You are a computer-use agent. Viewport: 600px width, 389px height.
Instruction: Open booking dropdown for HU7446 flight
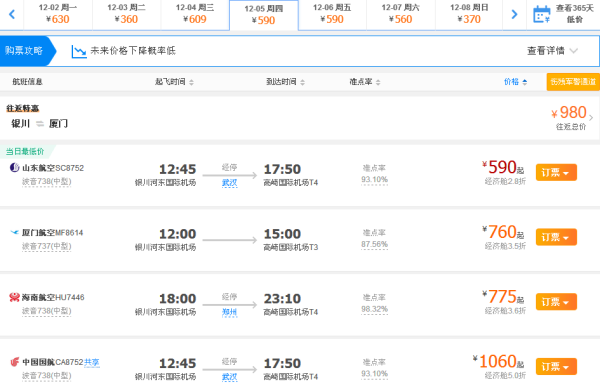pos(556,302)
